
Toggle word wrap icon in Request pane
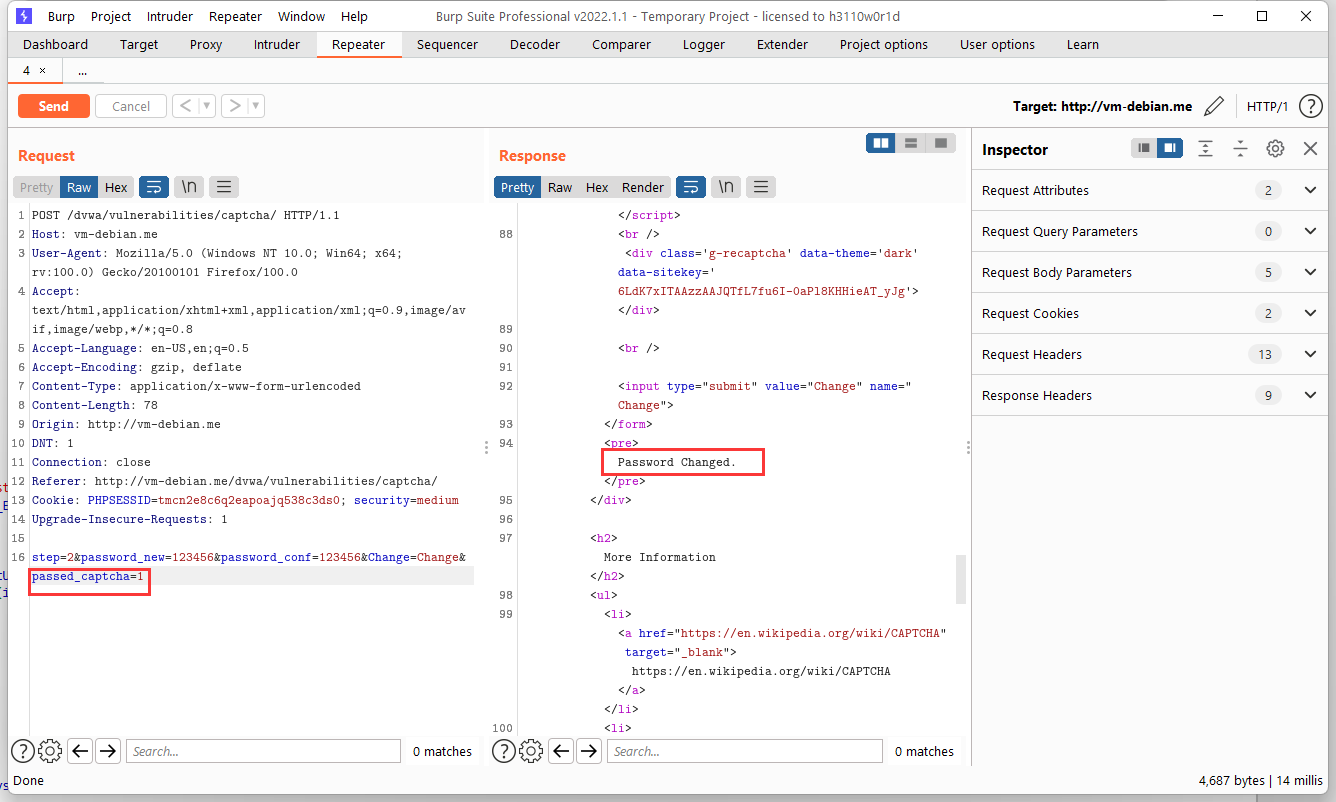coord(153,187)
